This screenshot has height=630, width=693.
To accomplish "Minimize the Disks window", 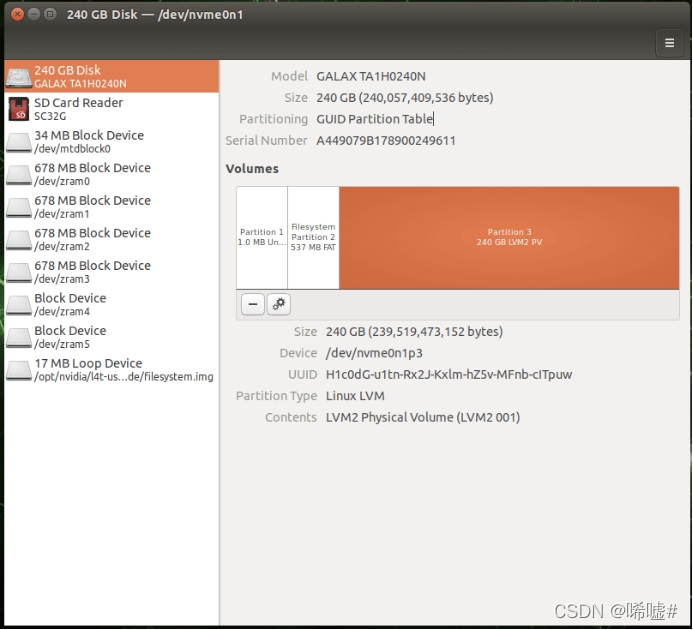I will coord(34,15).
